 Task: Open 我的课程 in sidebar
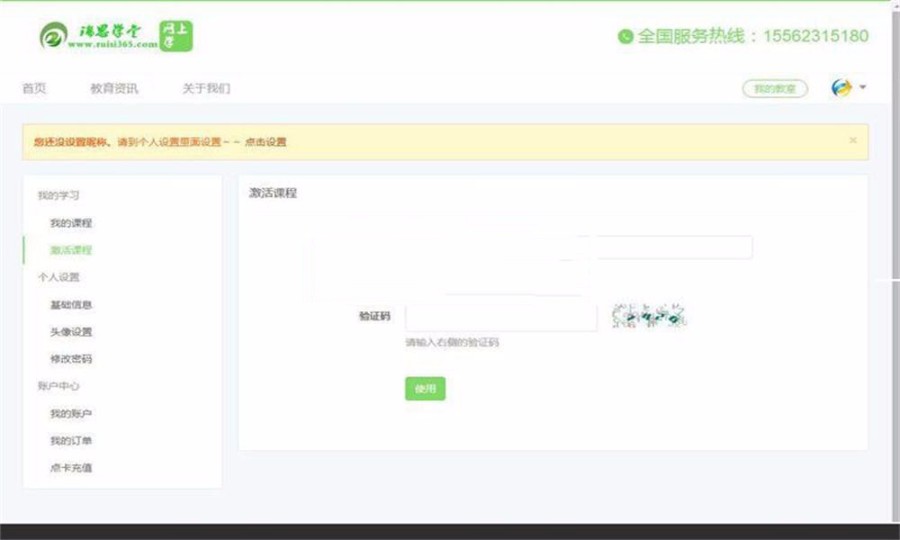tap(71, 223)
